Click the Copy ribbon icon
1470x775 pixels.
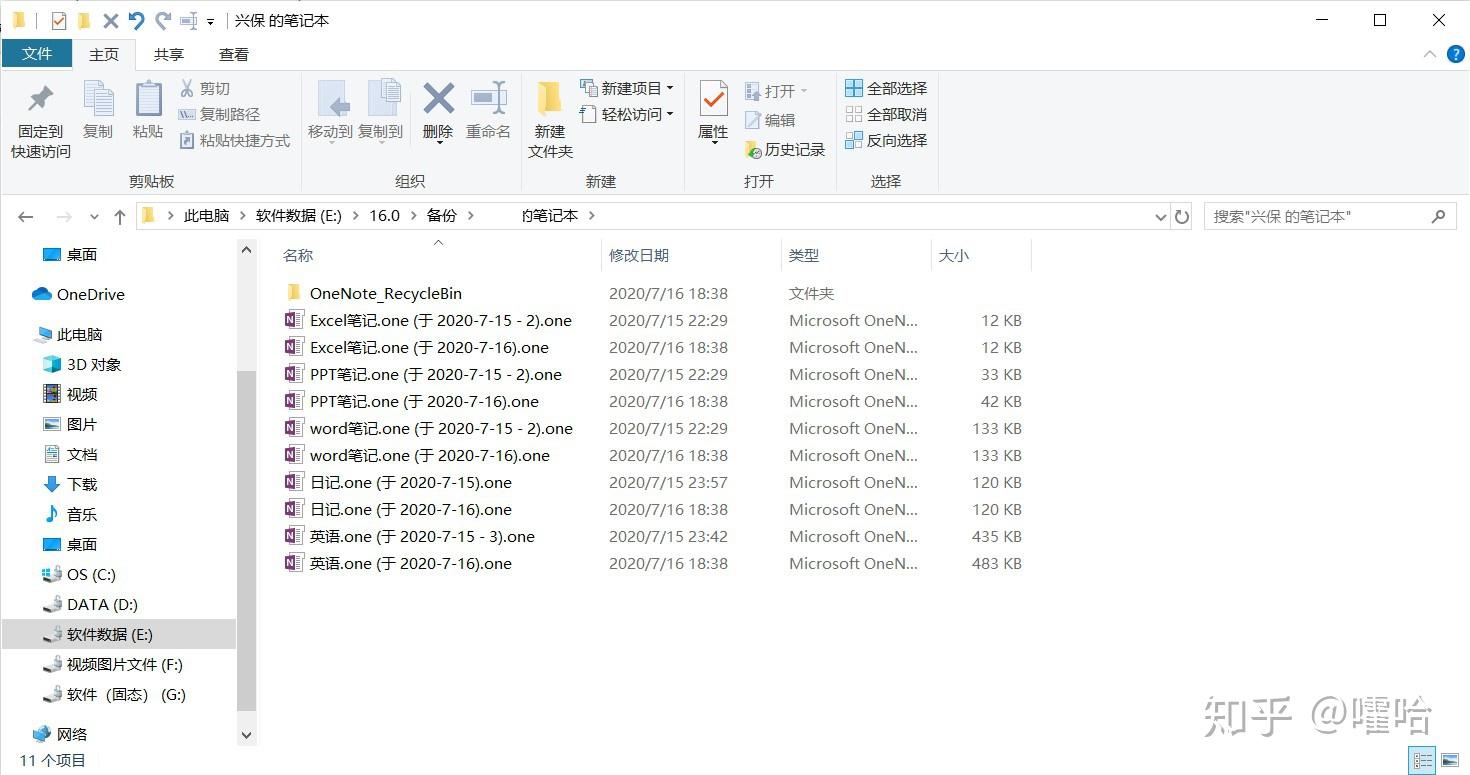pos(98,110)
